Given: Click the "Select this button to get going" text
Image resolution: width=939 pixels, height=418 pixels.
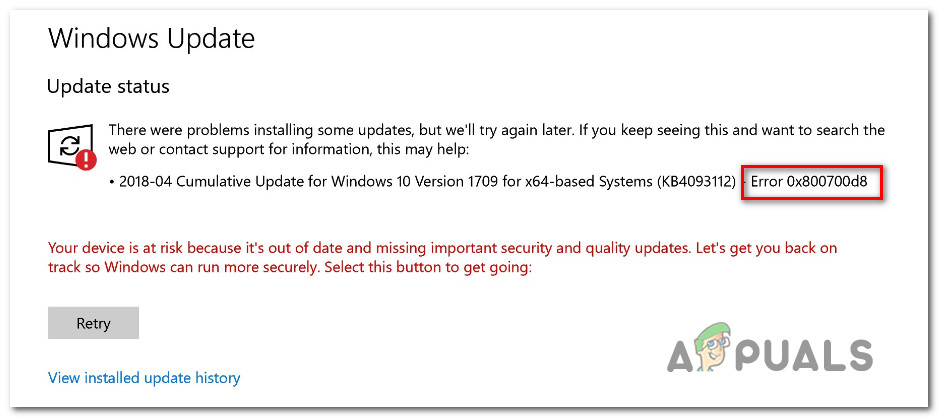Looking at the screenshot, I should [422, 268].
